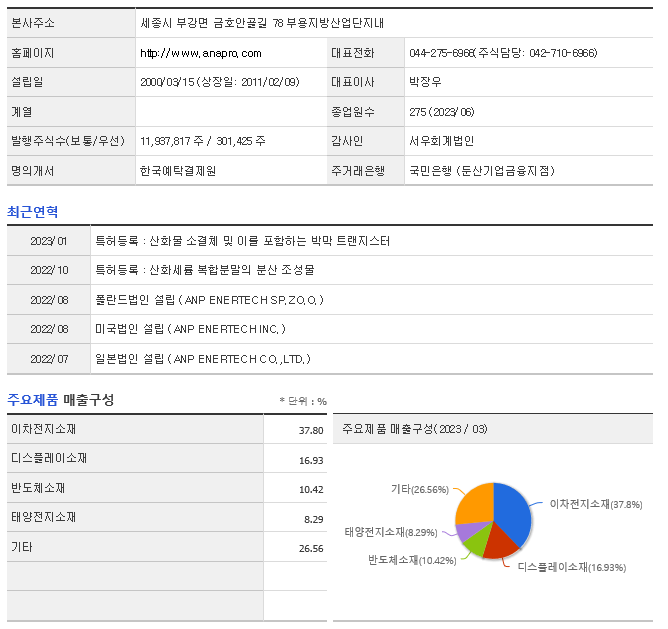
Task: Select the head office address text
Action: pos(262,23)
